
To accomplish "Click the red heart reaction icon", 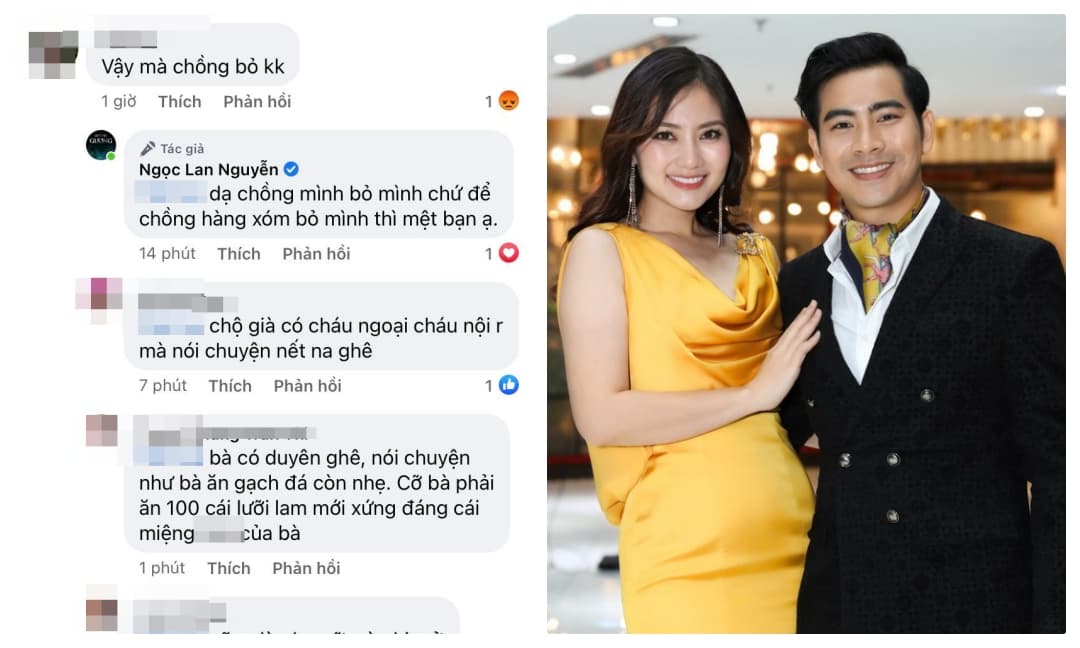I will [508, 253].
